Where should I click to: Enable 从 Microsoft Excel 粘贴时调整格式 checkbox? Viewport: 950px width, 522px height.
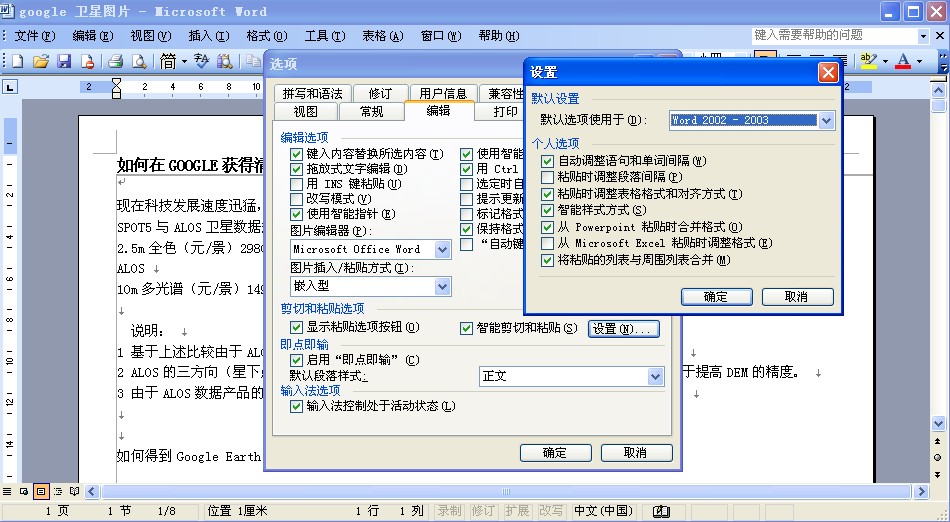[547, 243]
